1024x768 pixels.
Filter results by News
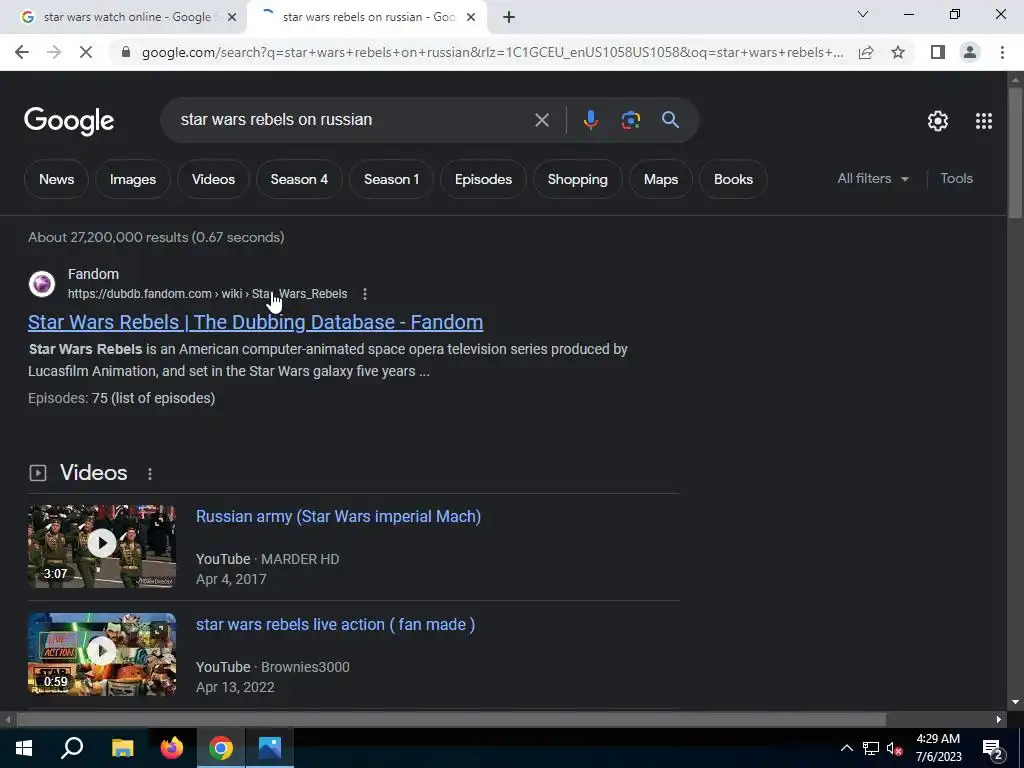(56, 179)
